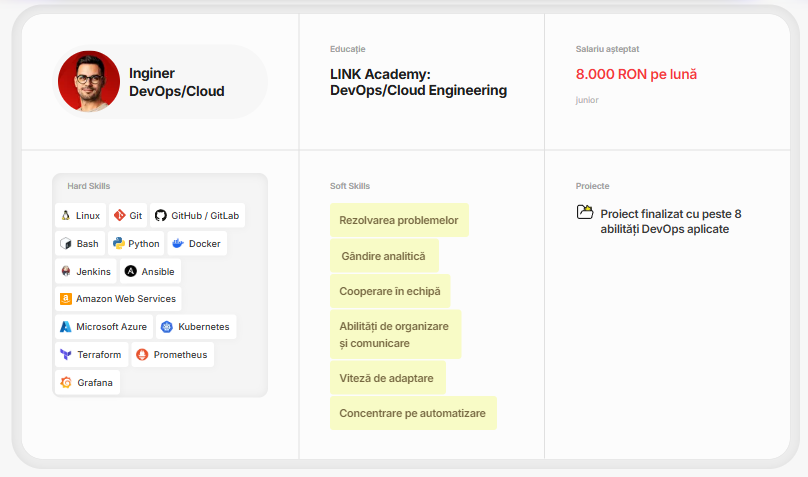Click the Docker whale icon
The image size is (808, 477).
(x=178, y=243)
